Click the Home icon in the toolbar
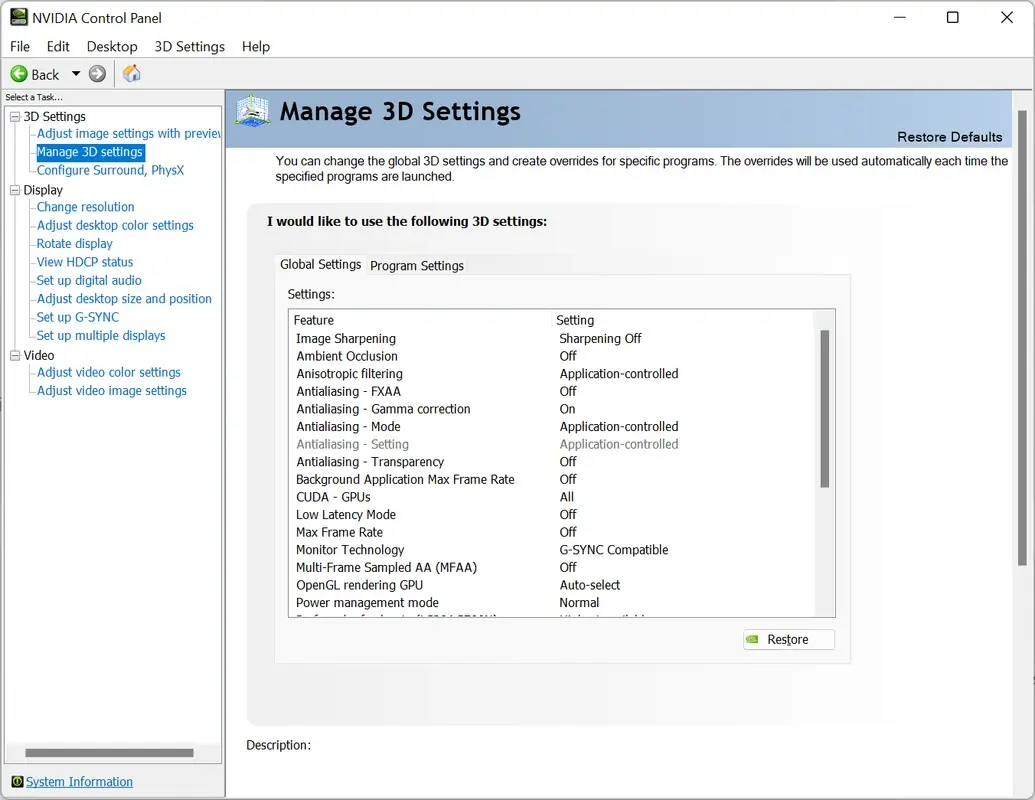 click(131, 73)
